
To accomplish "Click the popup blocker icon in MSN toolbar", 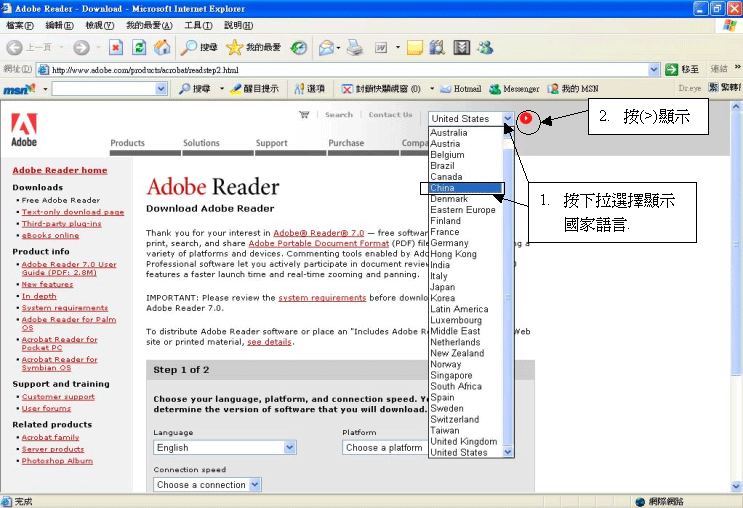I will click(347, 89).
